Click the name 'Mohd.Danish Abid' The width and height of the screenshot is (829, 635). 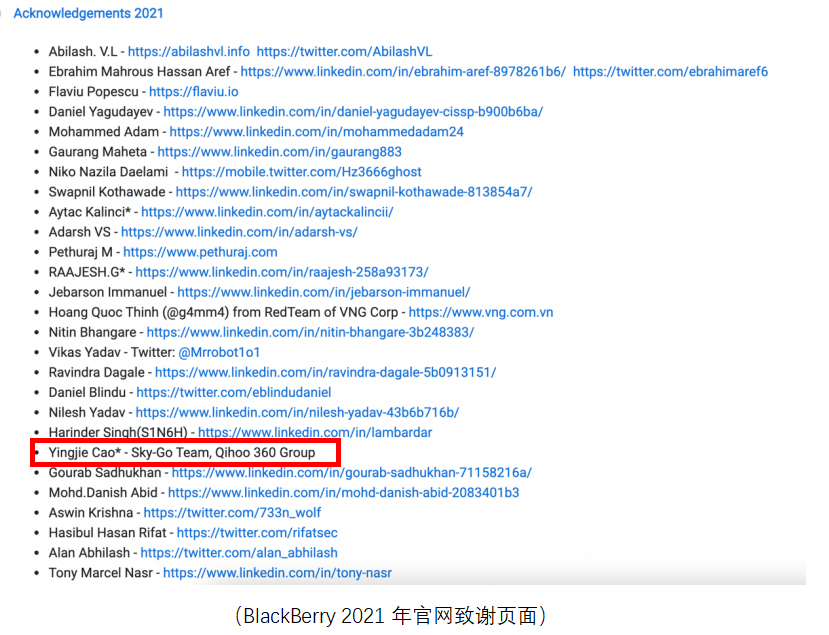[103, 493]
